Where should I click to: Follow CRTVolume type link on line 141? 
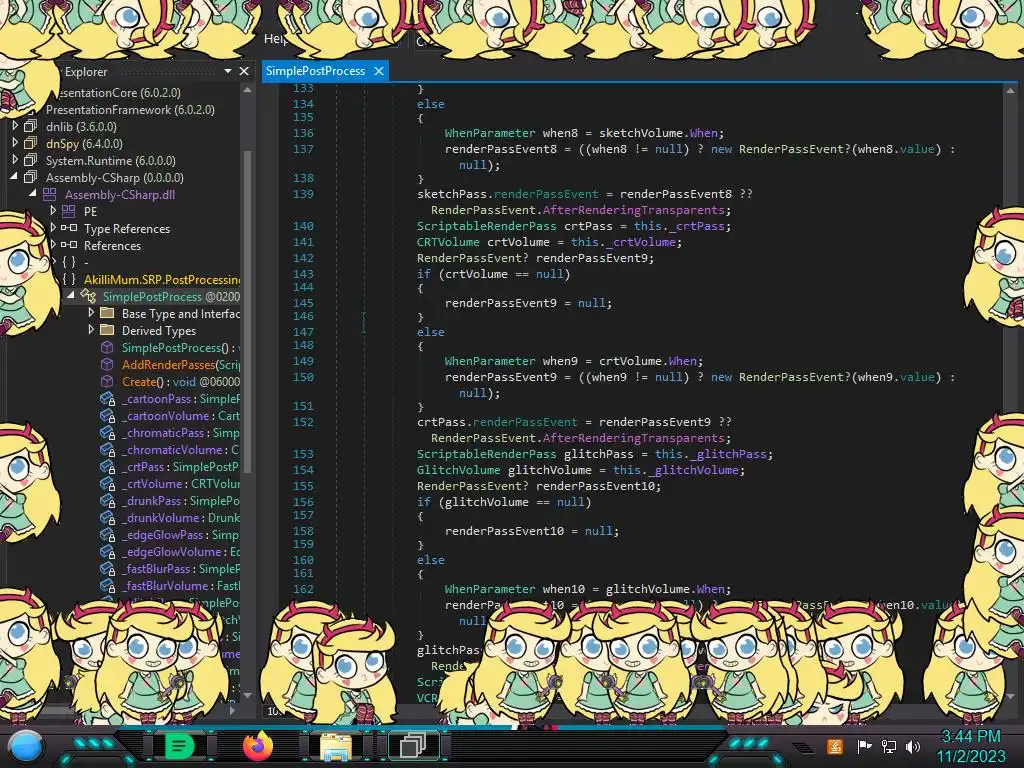448,242
